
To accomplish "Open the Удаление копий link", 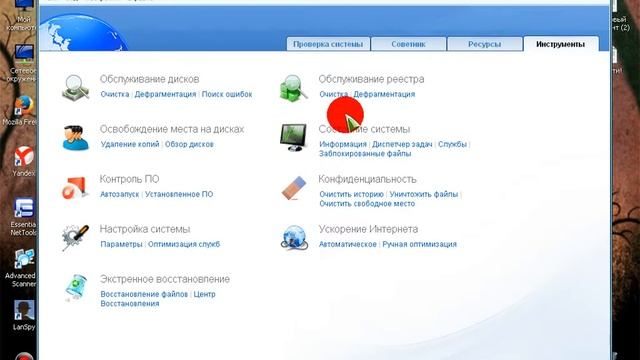I will coord(130,144).
